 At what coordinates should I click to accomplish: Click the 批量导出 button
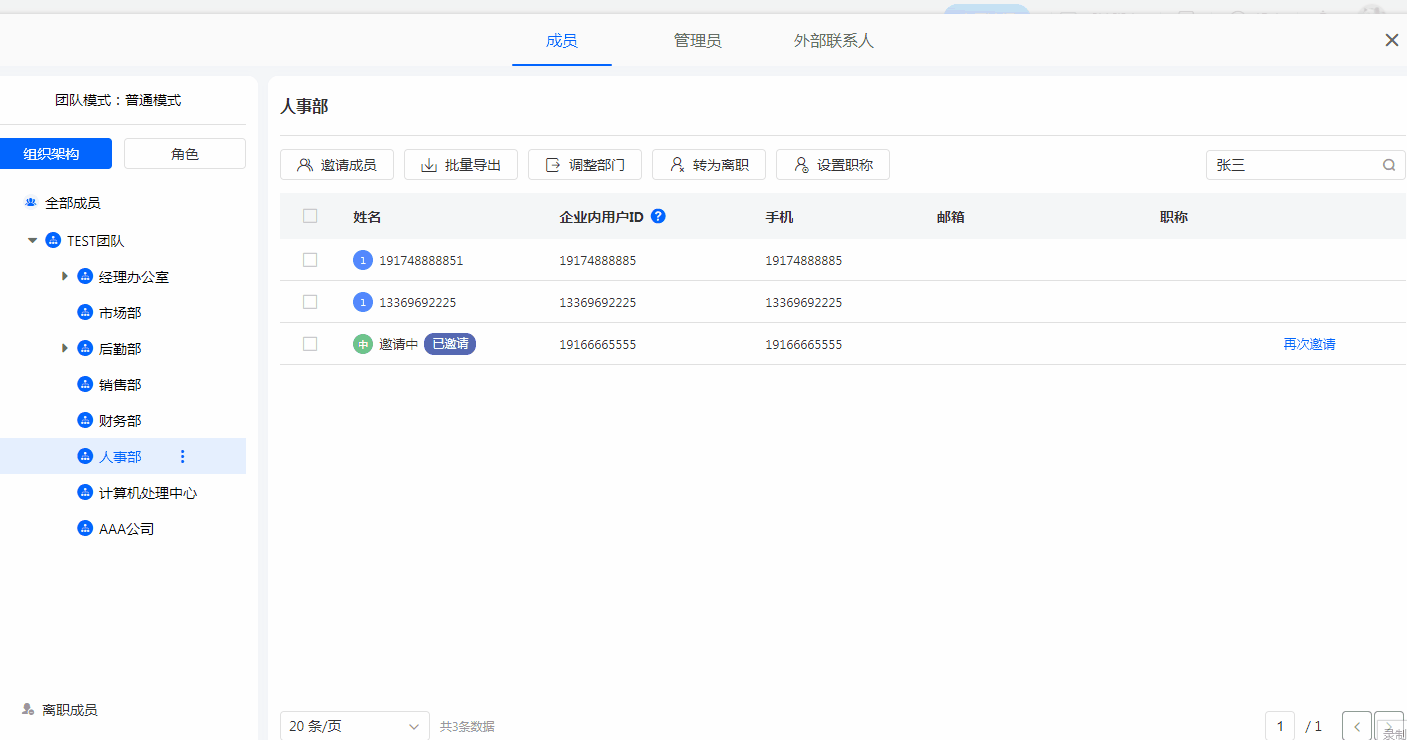coord(460,165)
